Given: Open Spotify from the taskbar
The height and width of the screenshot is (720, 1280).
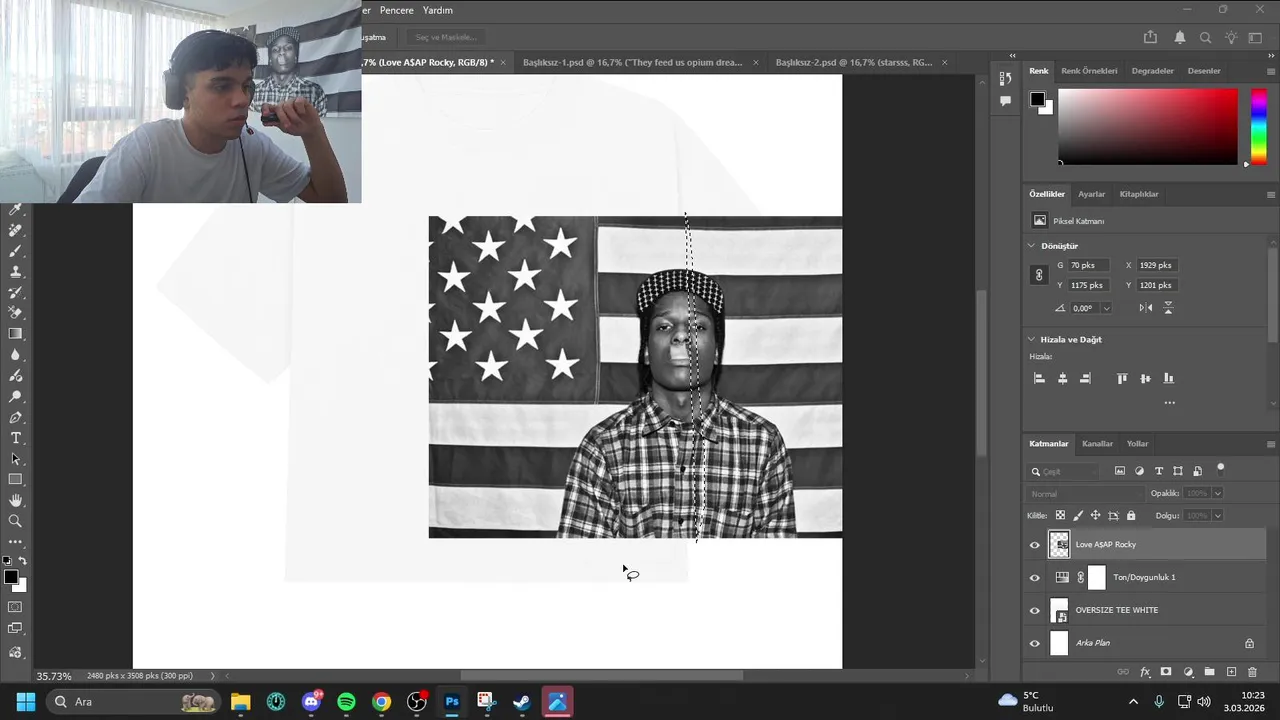Looking at the screenshot, I should [x=346, y=702].
